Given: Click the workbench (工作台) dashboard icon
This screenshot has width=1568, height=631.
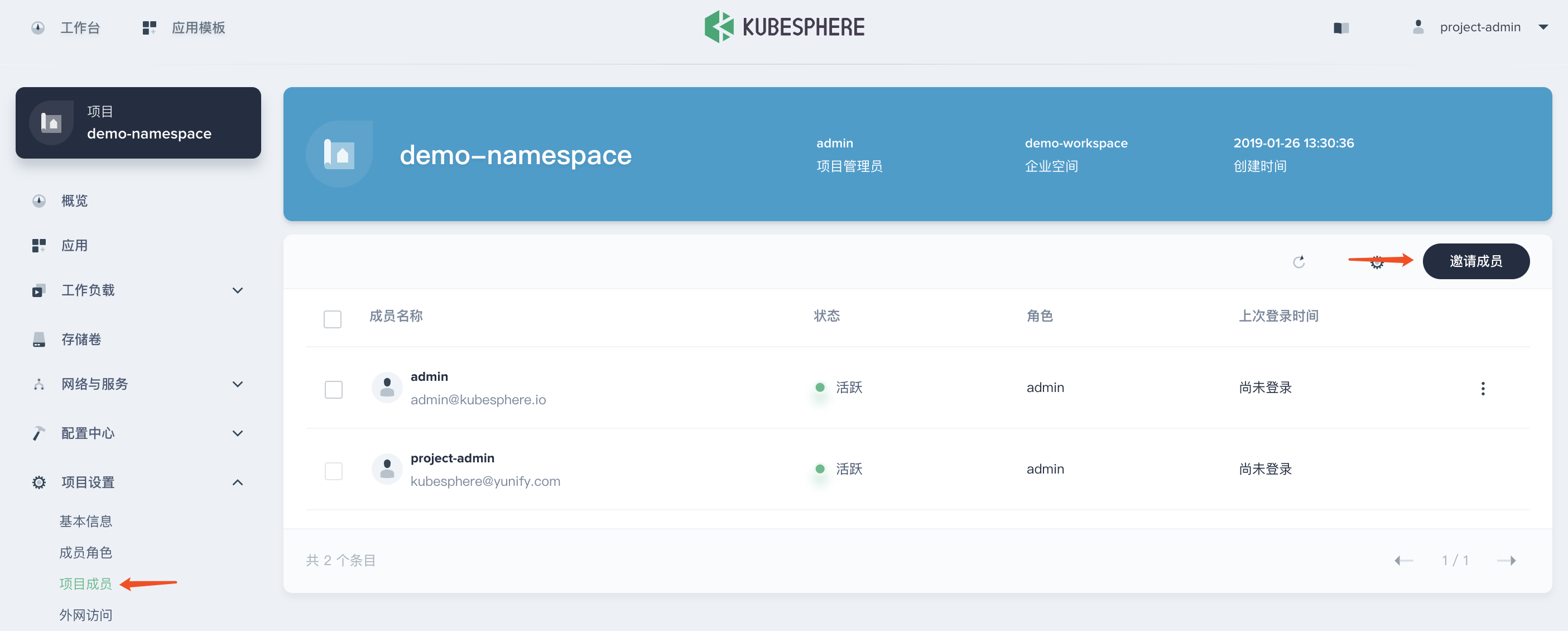Looking at the screenshot, I should pos(38,28).
